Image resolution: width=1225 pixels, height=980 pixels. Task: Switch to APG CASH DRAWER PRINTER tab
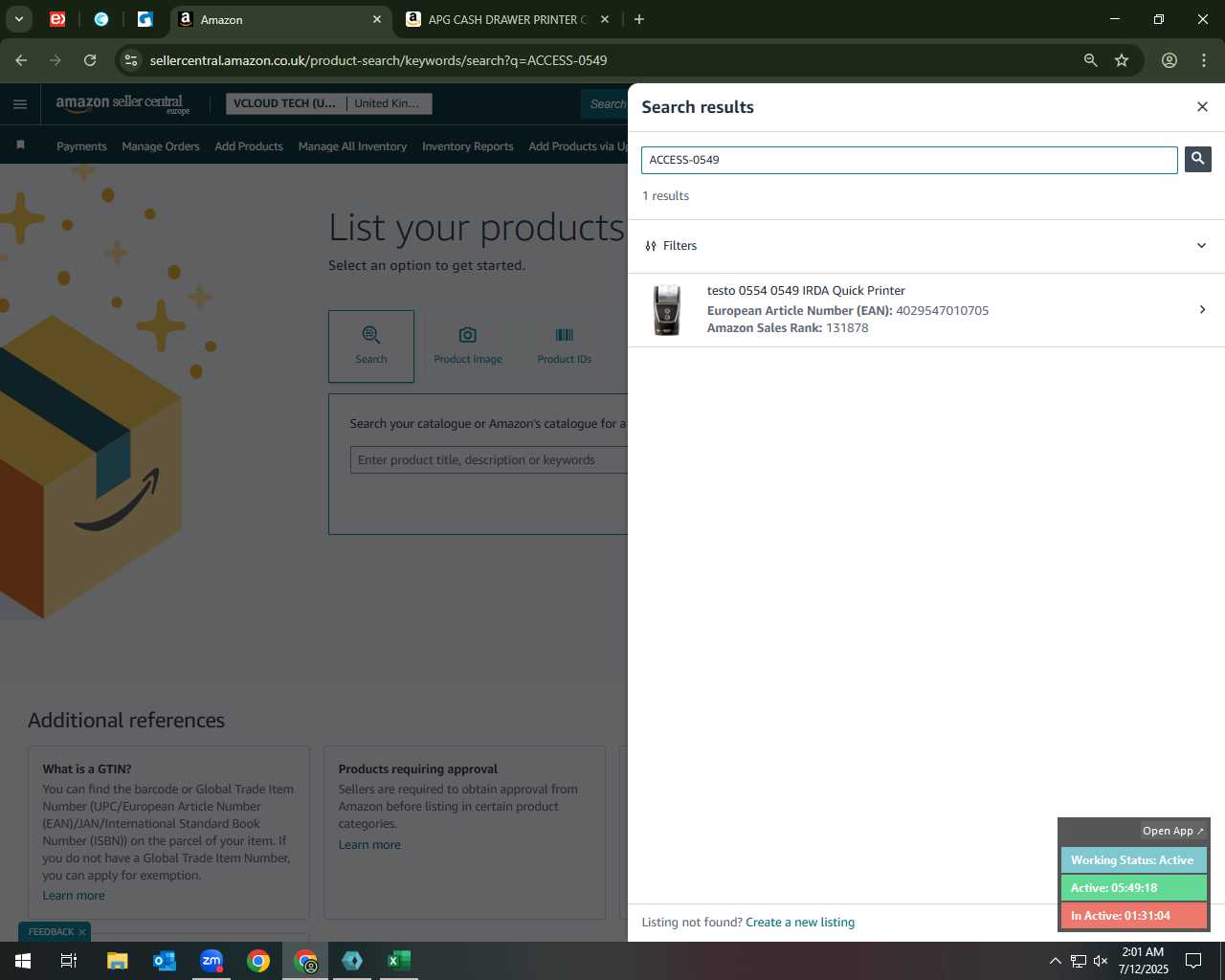click(x=507, y=19)
